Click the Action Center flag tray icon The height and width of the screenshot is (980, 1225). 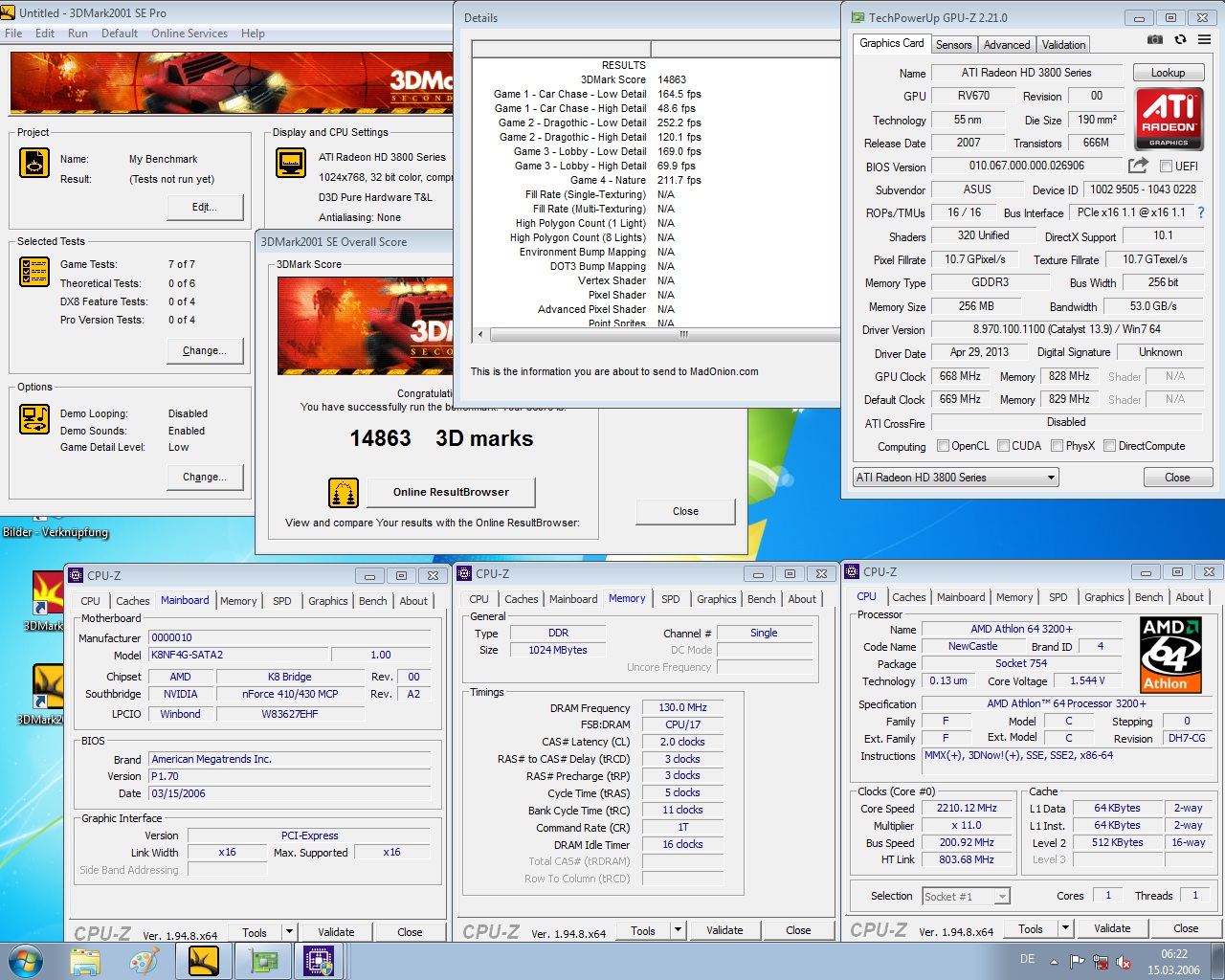1078,962
